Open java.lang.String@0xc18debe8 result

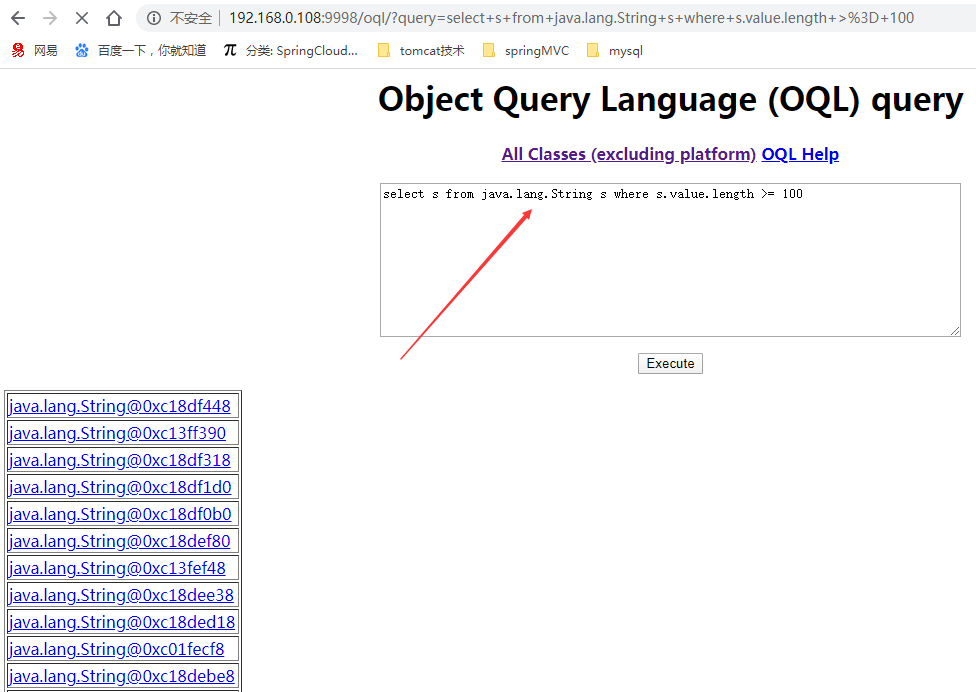121,676
